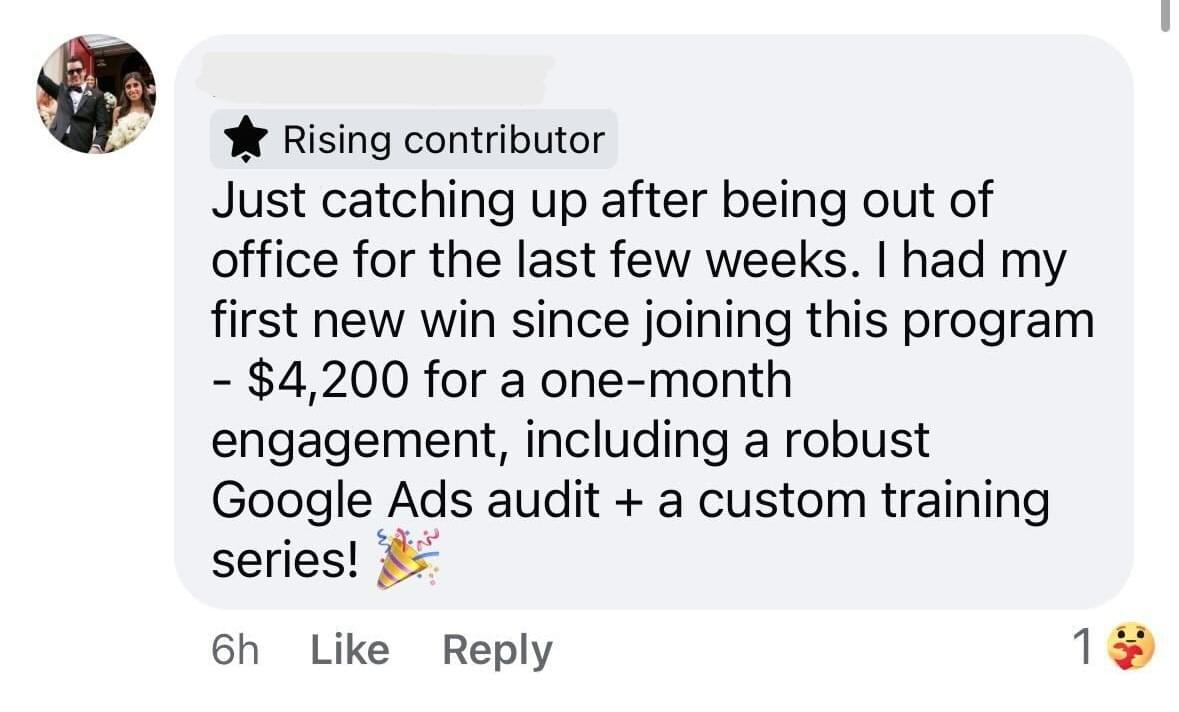The image size is (1179, 712).
Task: View the reaction count of 1
Action: click(1081, 649)
